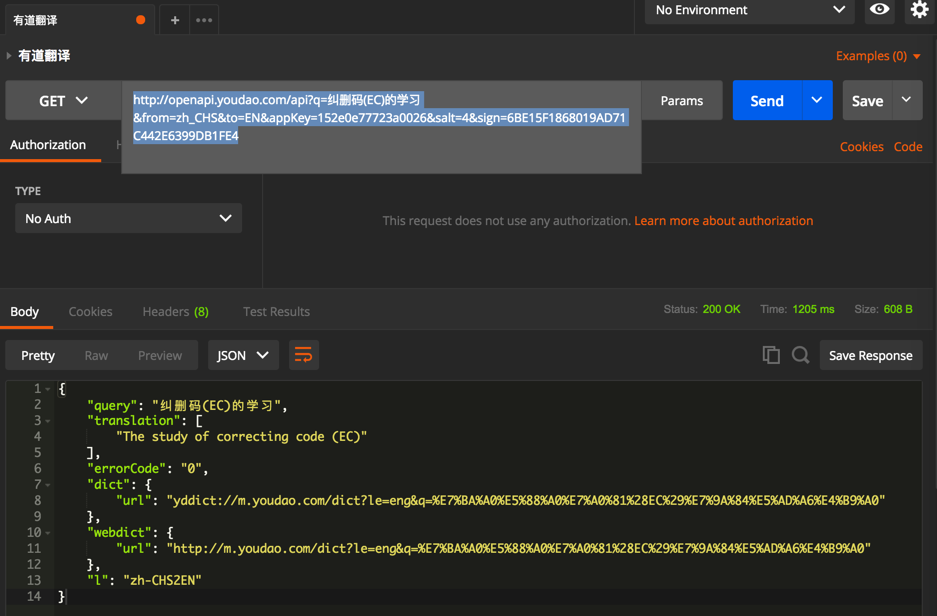Switch to the response Cookies tab
Viewport: 937px width, 616px height.
[x=90, y=312]
